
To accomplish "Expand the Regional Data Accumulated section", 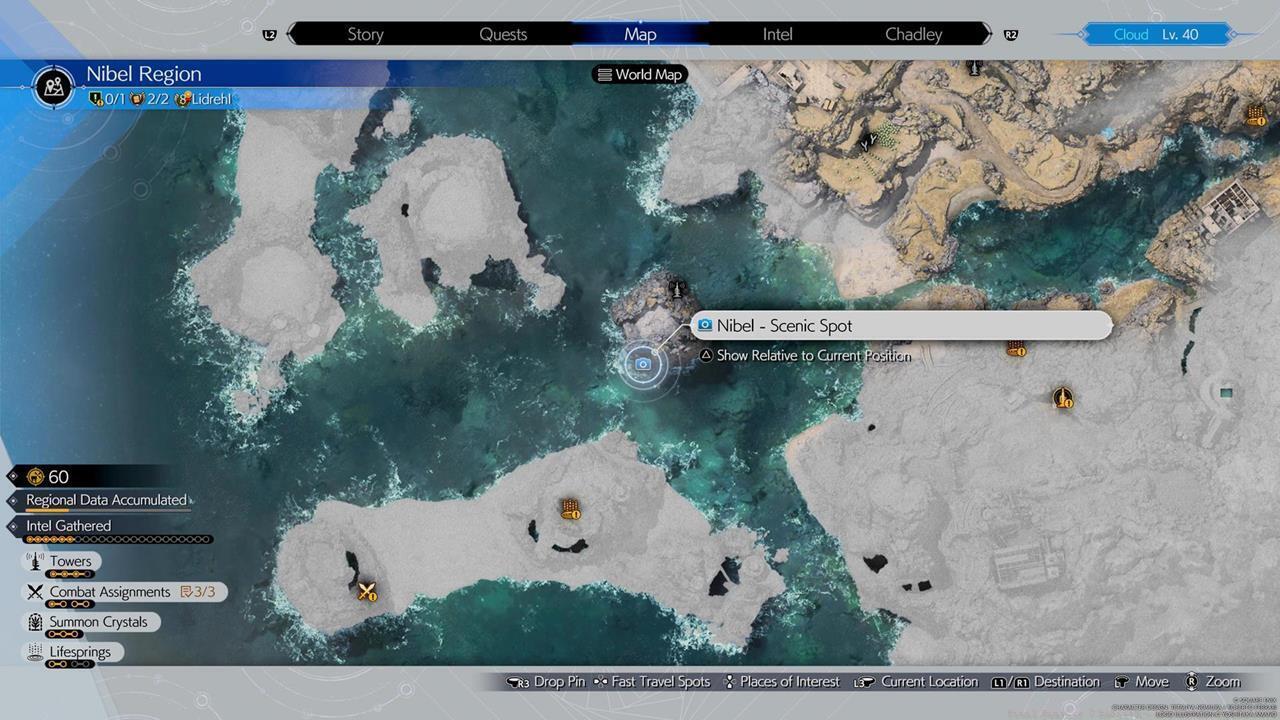I will (106, 500).
